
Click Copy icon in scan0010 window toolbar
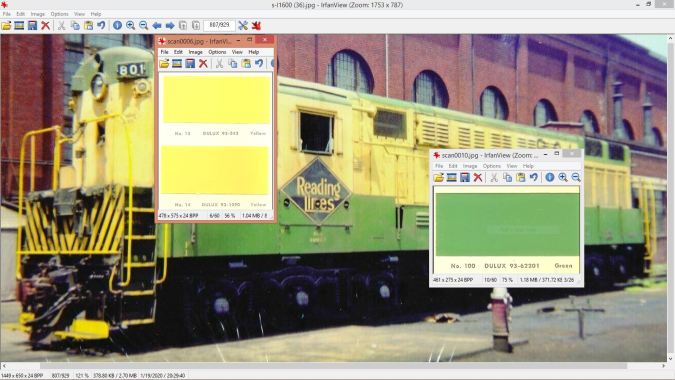coord(508,177)
